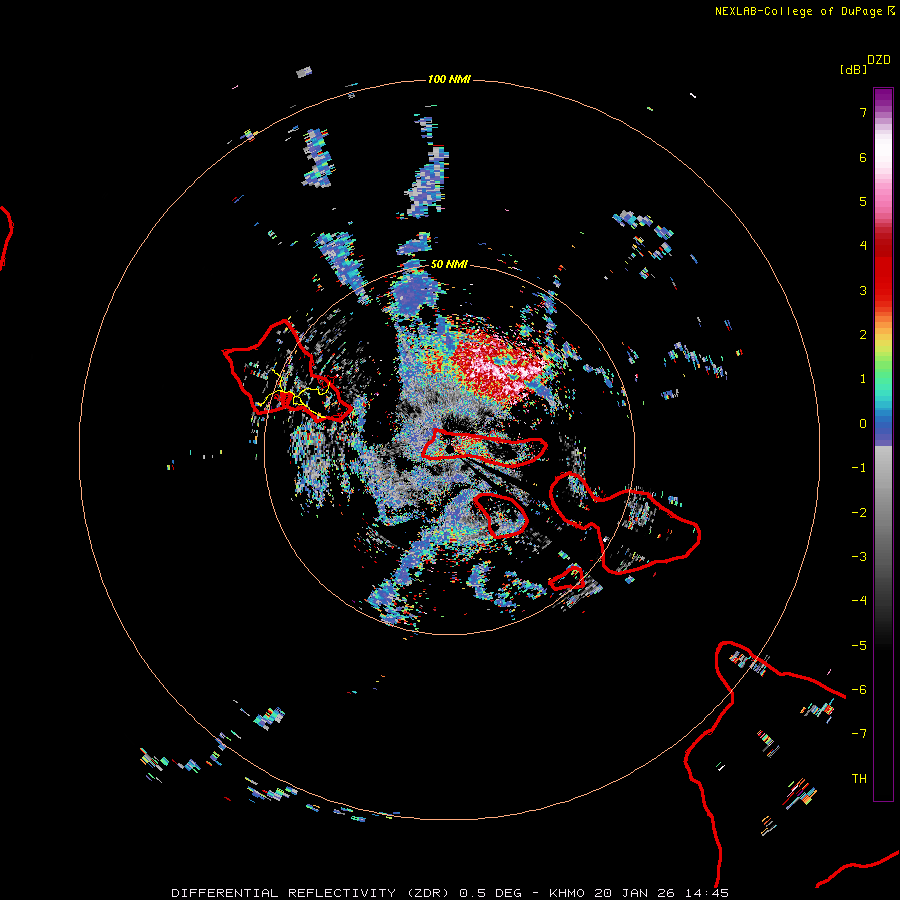The height and width of the screenshot is (900, 900).
Task: Click the 3 value on the color scale
Action: point(863,290)
